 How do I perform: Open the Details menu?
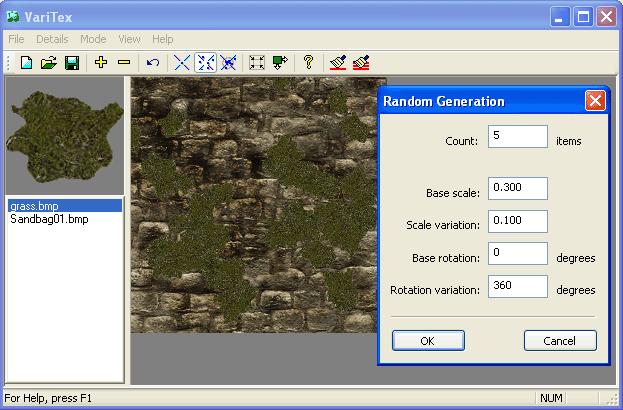click(52, 39)
